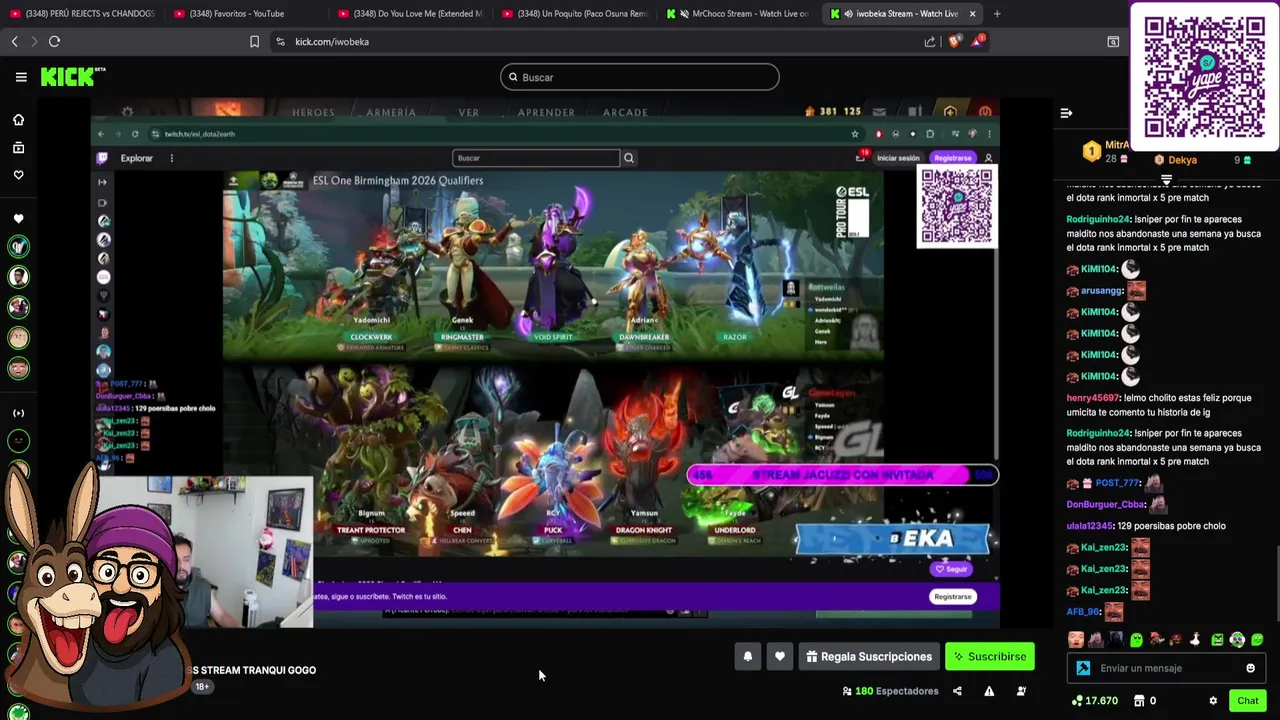Open the channel points balance 17.670
1280x720 pixels.
click(1094, 701)
